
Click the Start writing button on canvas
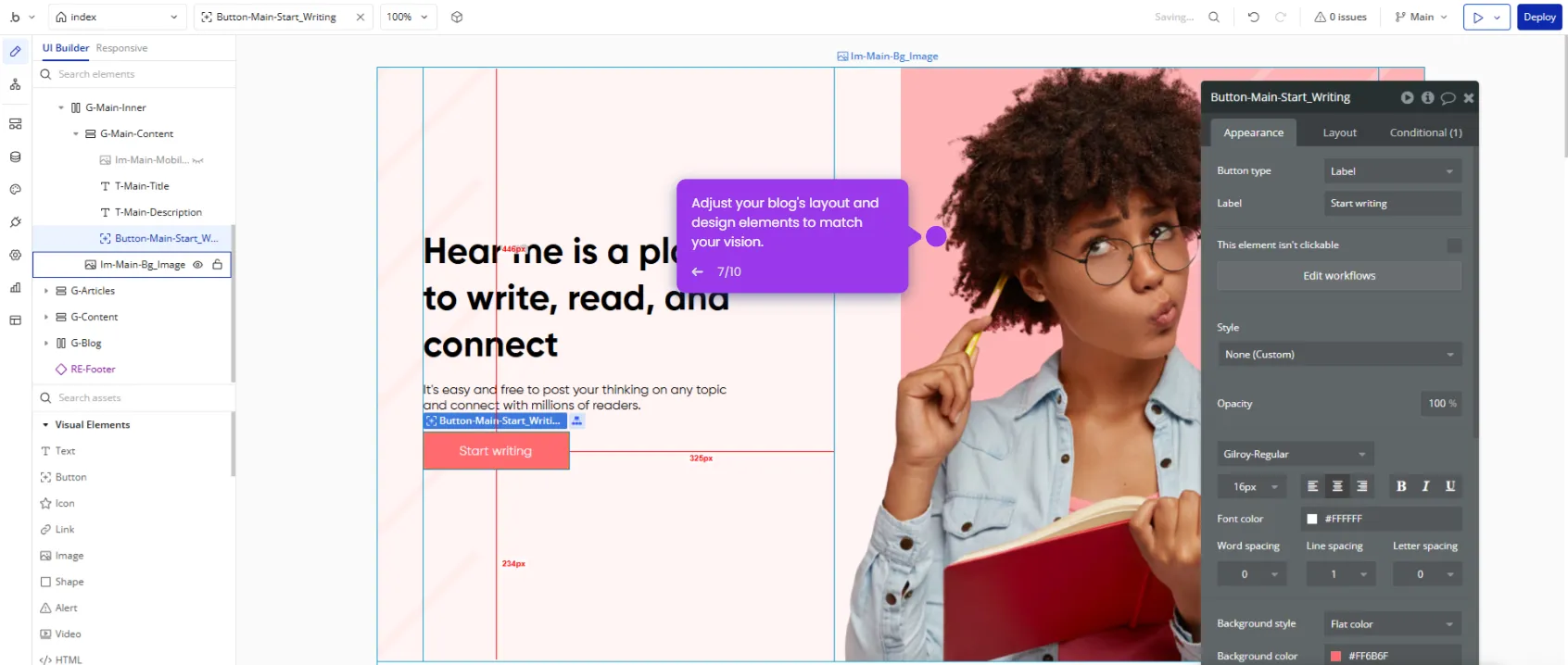(496, 451)
